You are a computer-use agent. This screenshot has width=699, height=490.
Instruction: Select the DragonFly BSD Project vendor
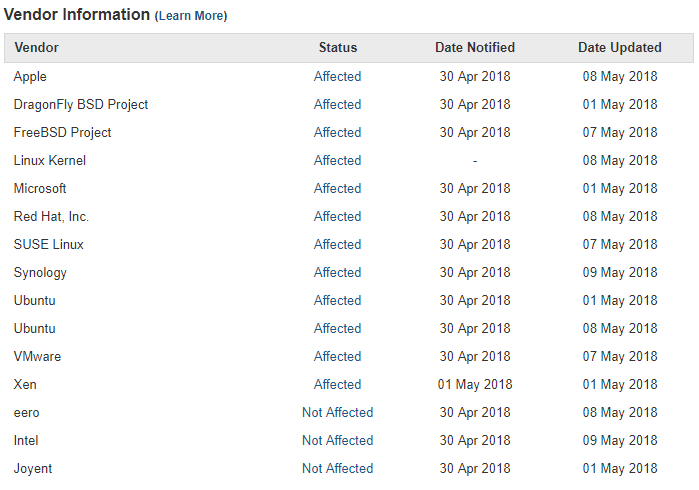[81, 104]
